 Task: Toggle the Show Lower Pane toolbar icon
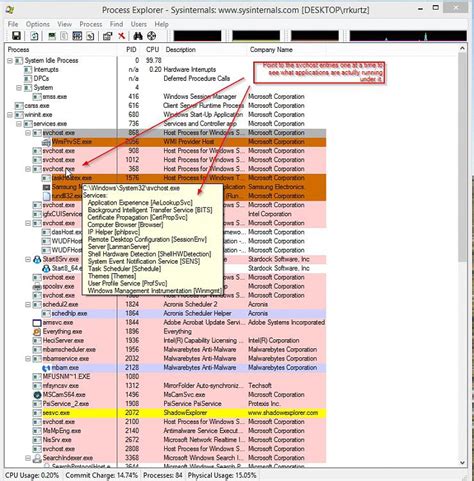(x=77, y=36)
